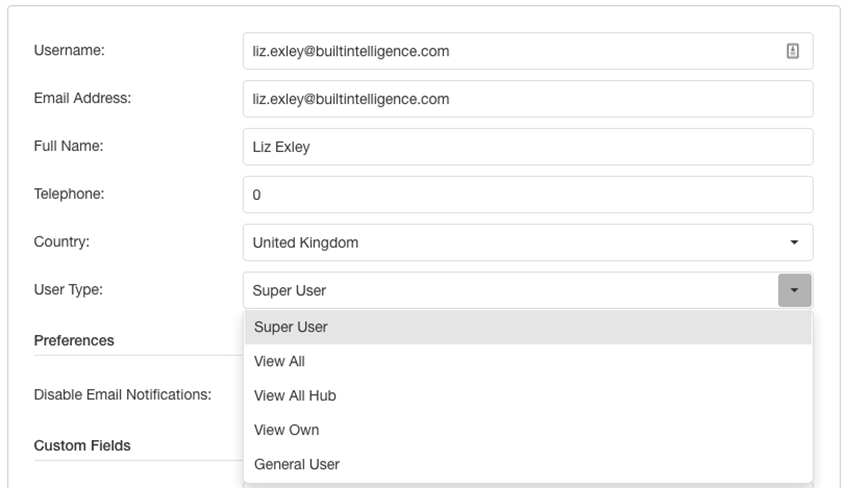Click the Full Name field containing Liz Exley
Image resolution: width=846 pixels, height=488 pixels.
tap(528, 147)
